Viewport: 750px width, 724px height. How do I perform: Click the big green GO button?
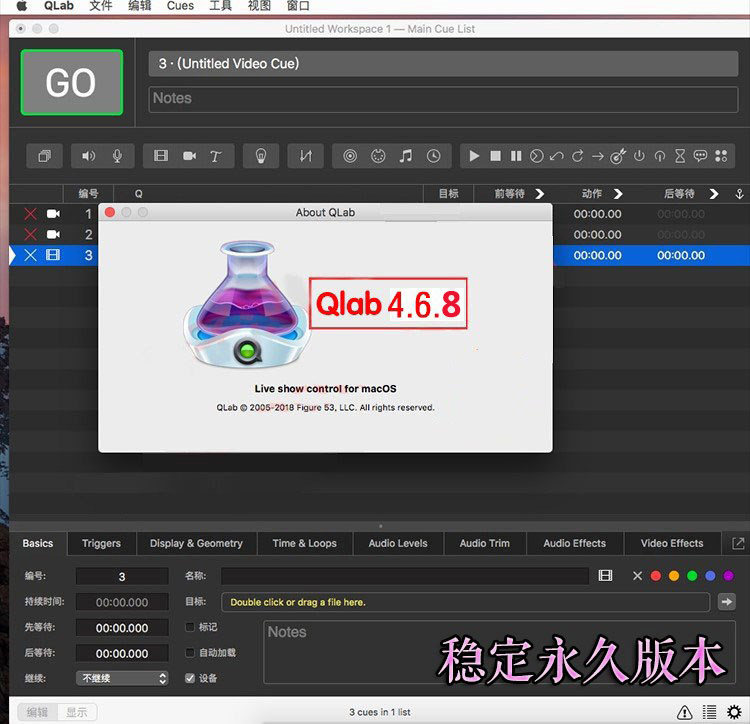pyautogui.click(x=72, y=82)
